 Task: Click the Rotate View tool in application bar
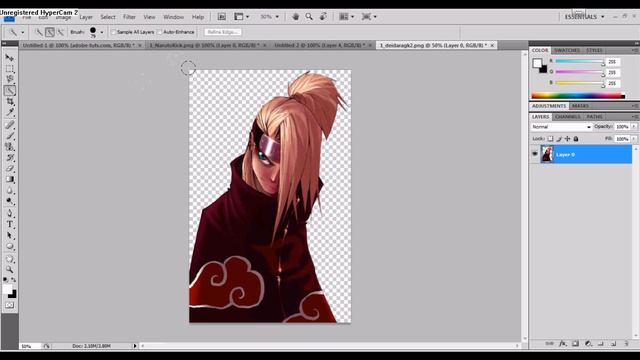(323, 17)
